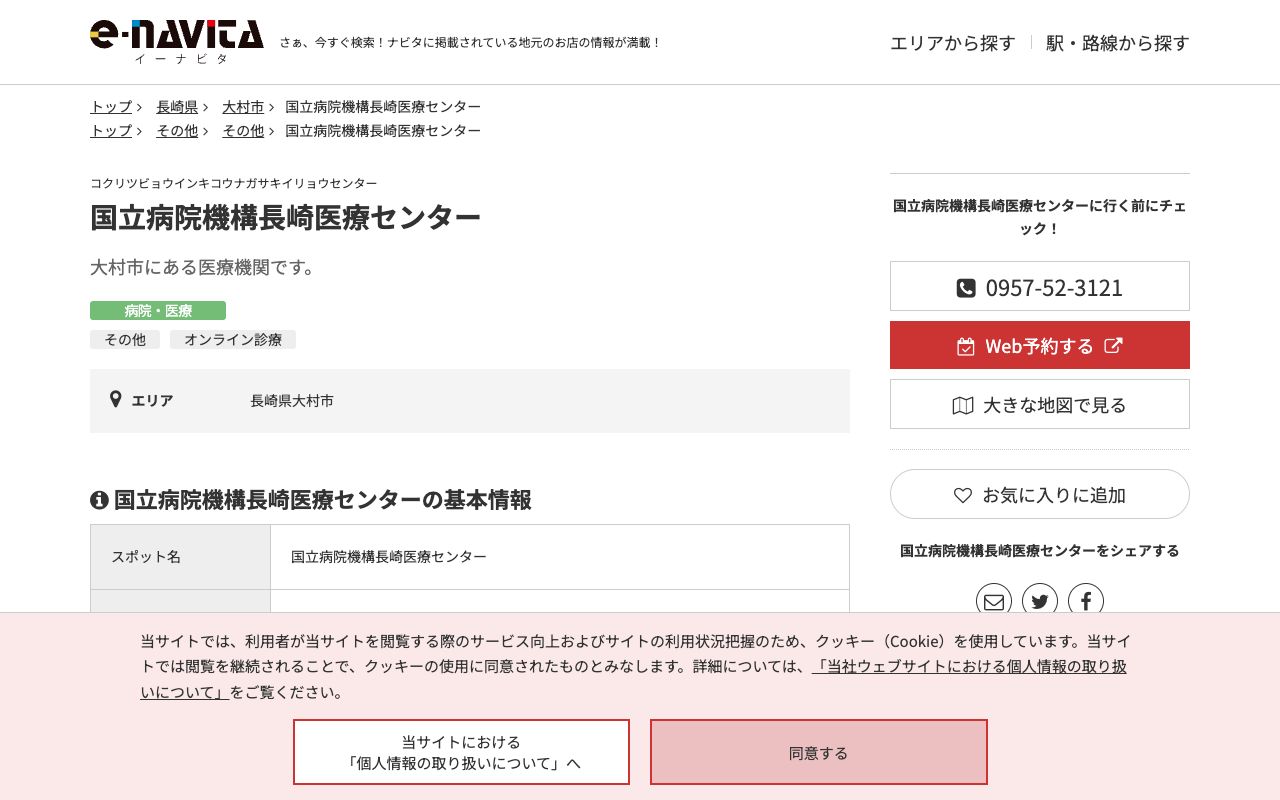
Task: Share via the Twitter bird icon
Action: pos(1040,601)
